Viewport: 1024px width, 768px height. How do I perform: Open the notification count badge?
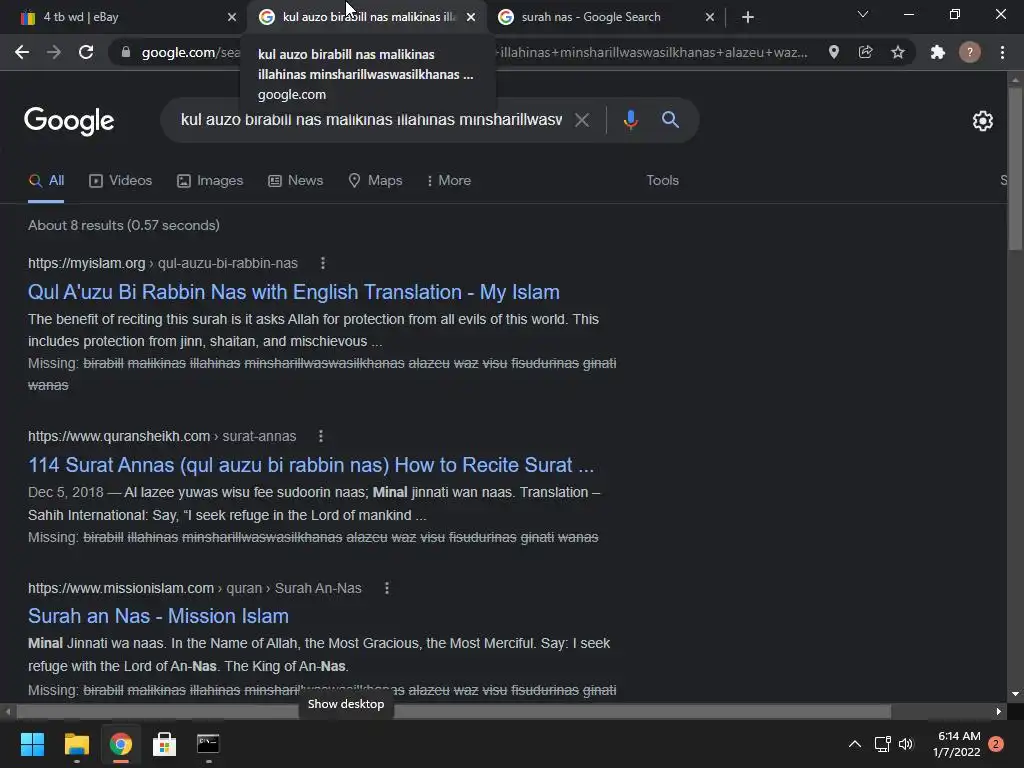pos(996,744)
